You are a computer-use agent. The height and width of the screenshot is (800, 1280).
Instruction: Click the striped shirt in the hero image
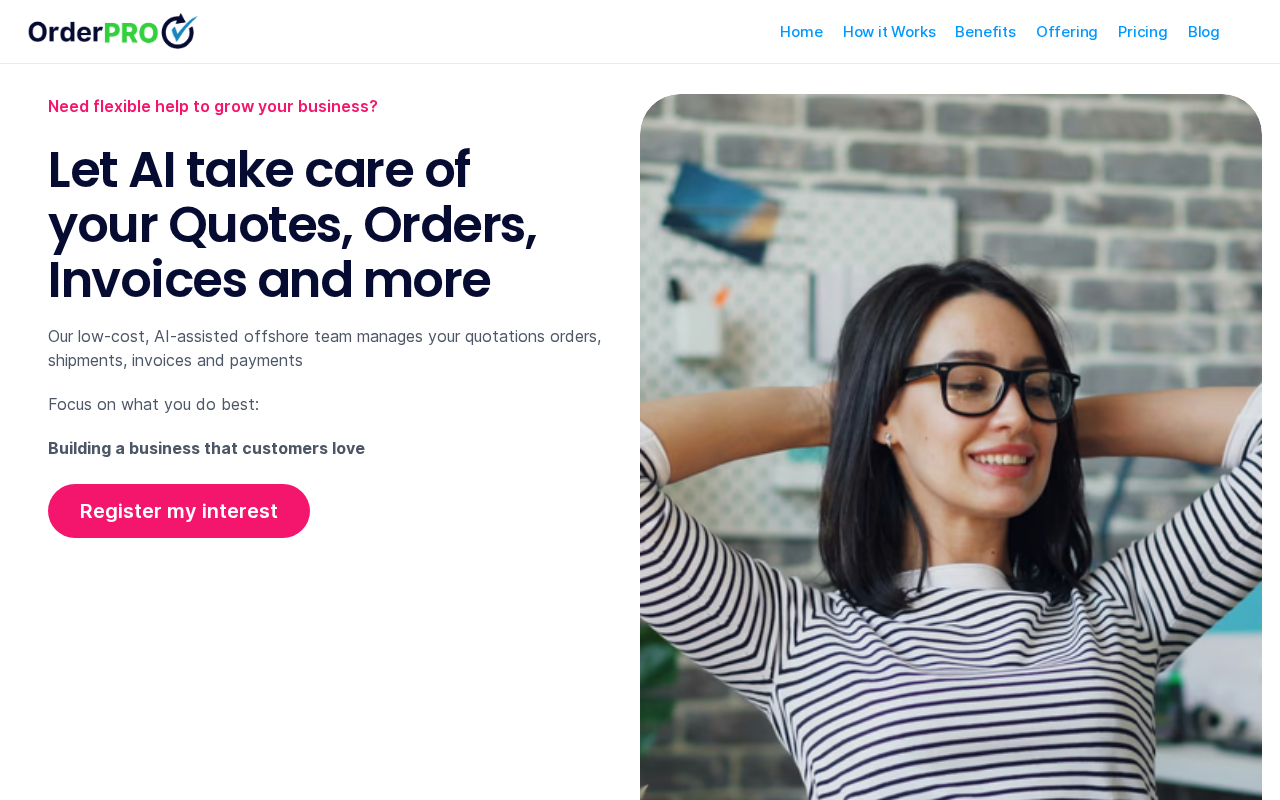(950, 690)
